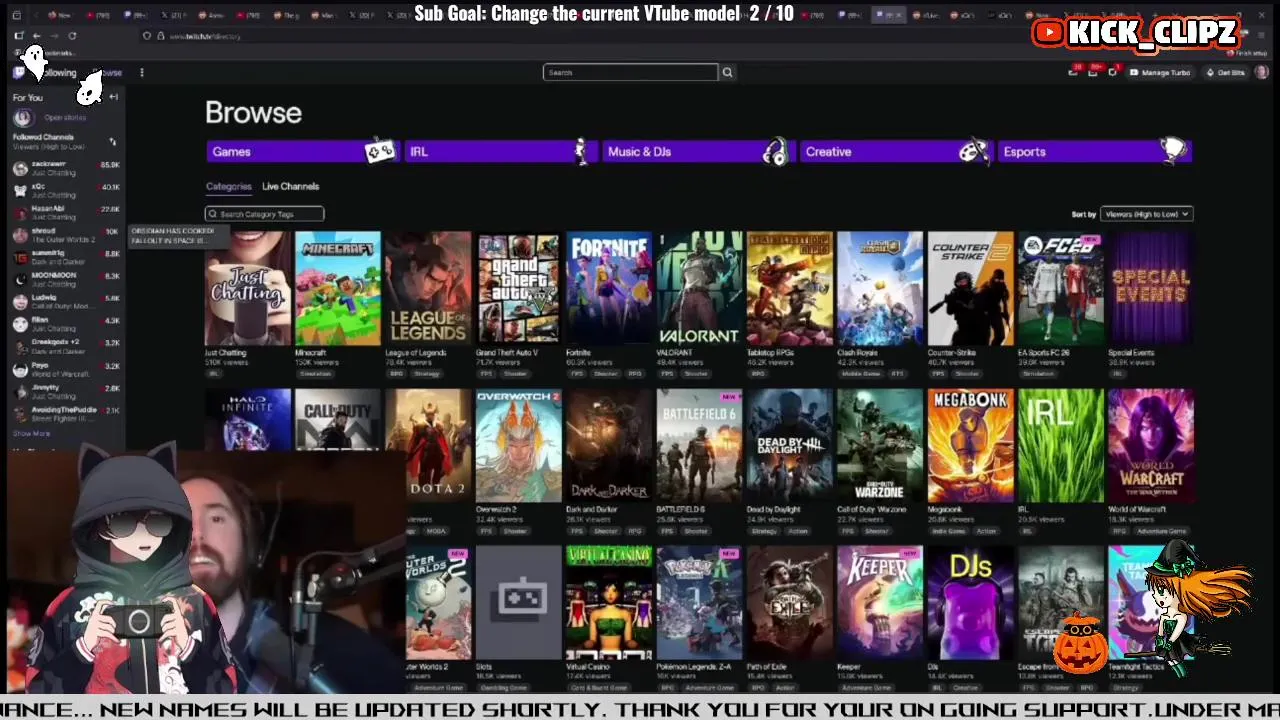Open the Browse navigation tab

click(x=106, y=72)
